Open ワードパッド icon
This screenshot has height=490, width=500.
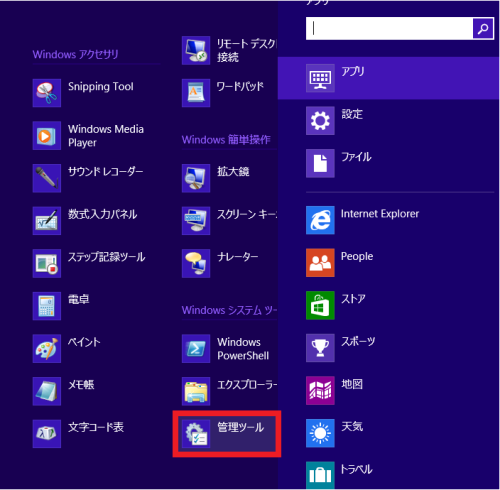[x=196, y=93]
